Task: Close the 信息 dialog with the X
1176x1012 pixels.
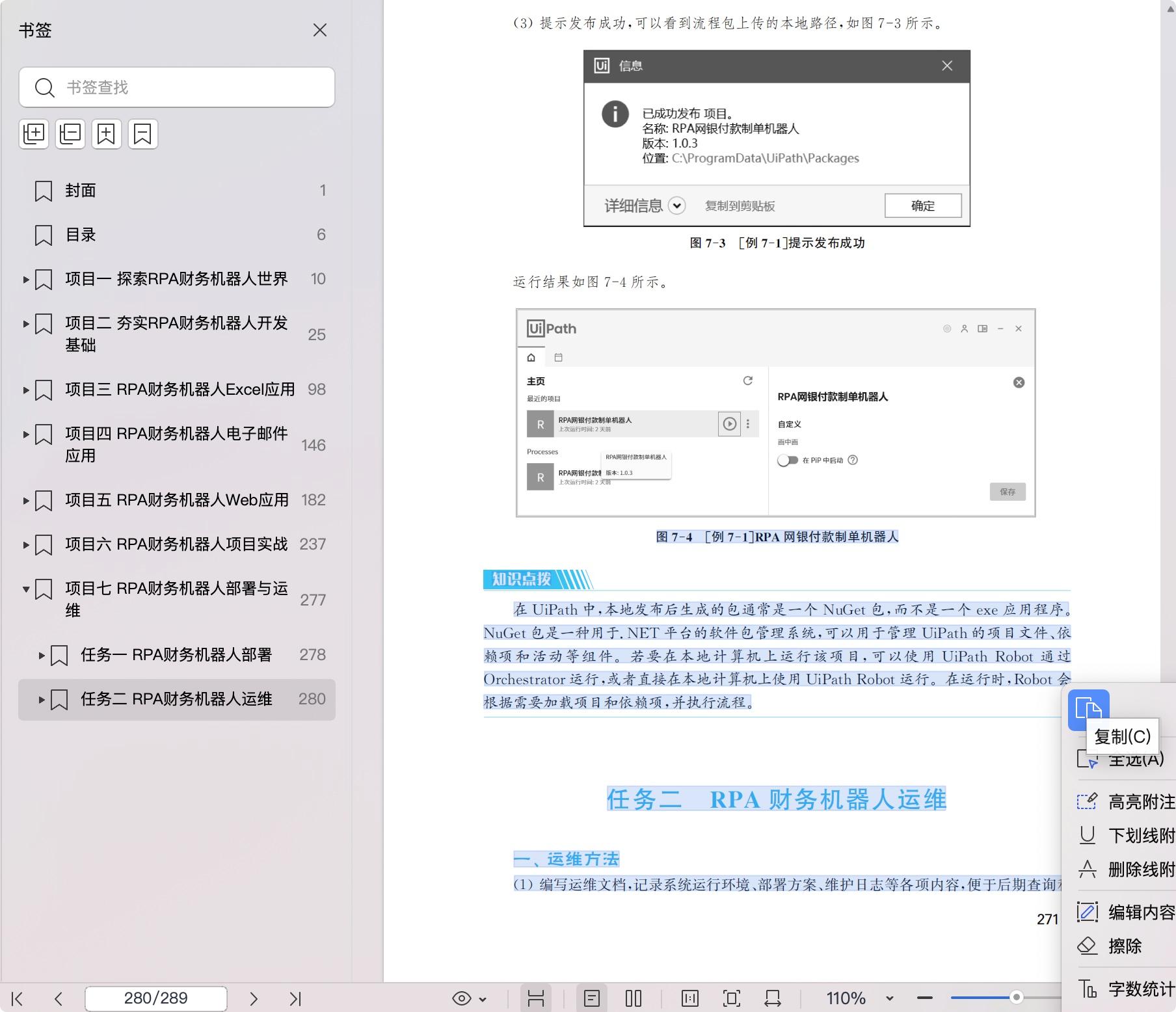Action: pos(947,66)
